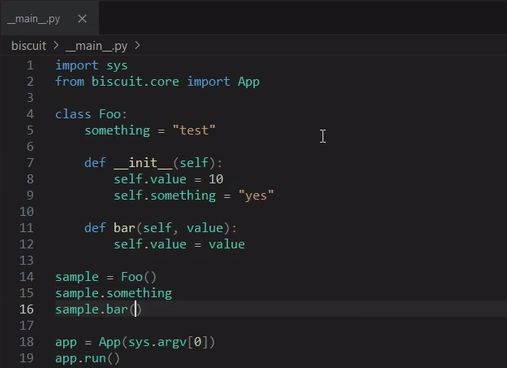This screenshot has height=368, width=507.
Task: Place cursor on class name Foo
Action: (x=110, y=114)
